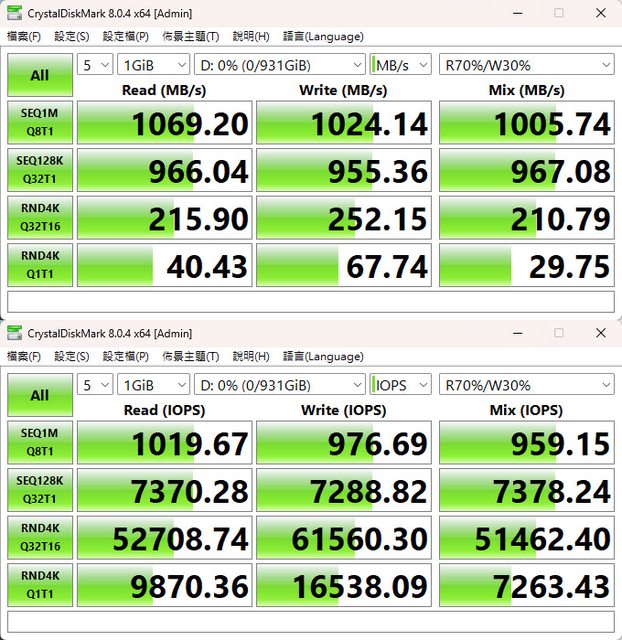Open the 檔案(F) menu in the top window

tap(25, 36)
